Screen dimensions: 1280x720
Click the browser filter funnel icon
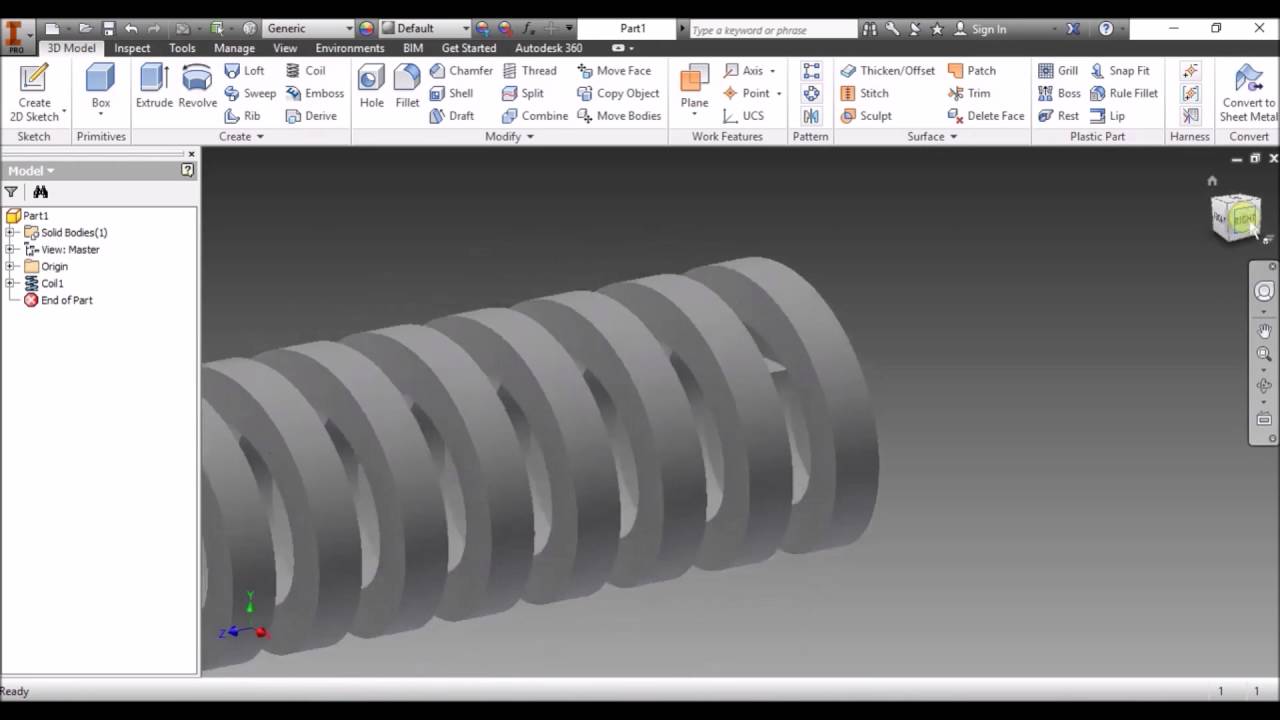[11, 192]
